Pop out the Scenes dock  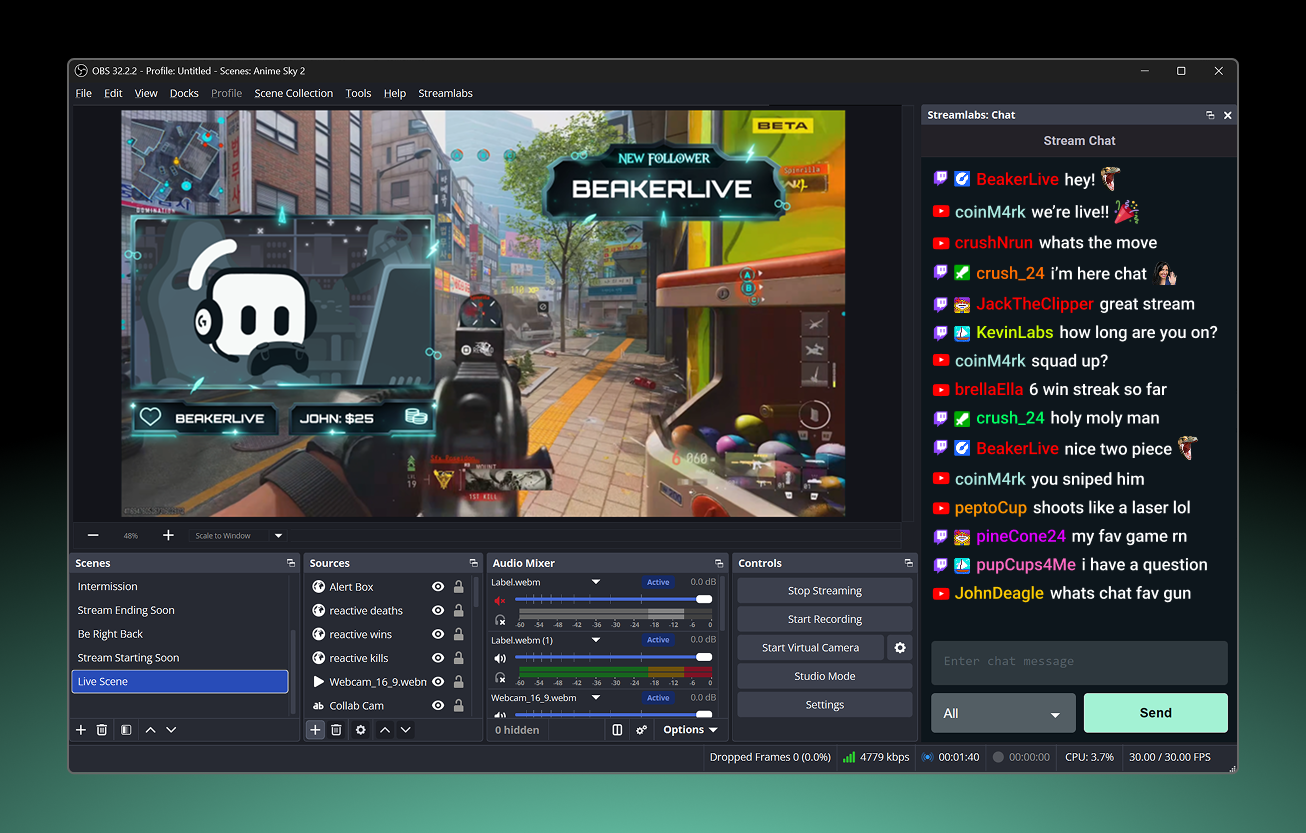tap(291, 563)
